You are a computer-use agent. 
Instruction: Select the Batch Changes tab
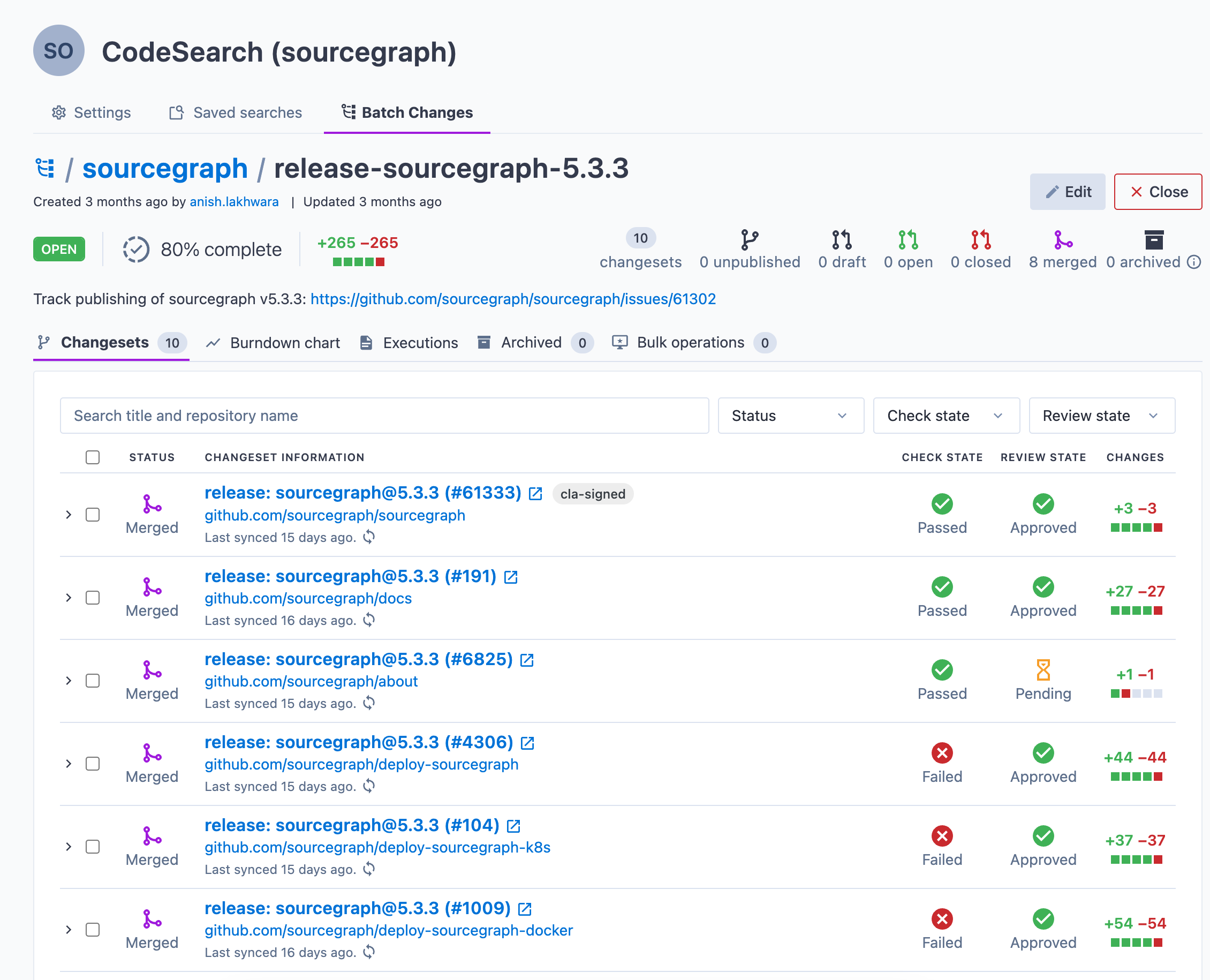[x=407, y=112]
